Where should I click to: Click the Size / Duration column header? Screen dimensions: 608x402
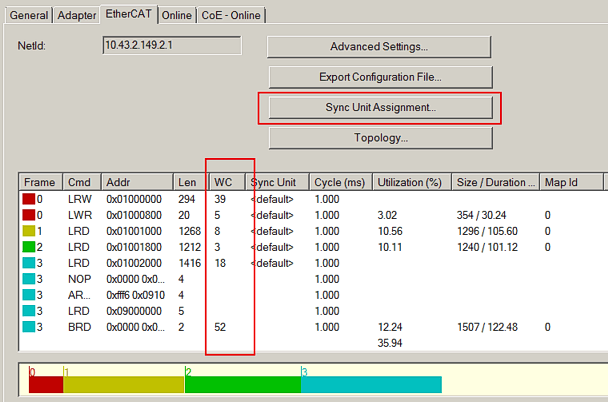(495, 182)
